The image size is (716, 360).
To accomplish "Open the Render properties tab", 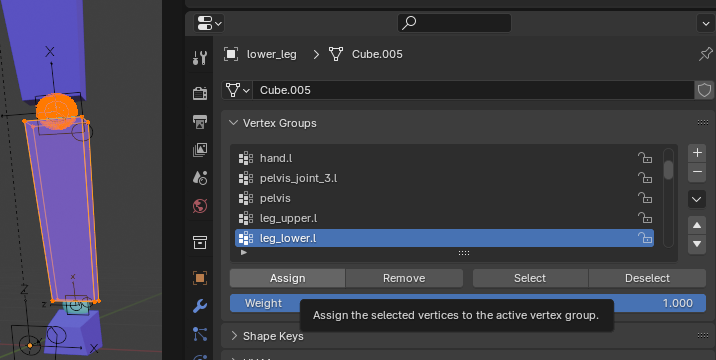I will (x=200, y=93).
